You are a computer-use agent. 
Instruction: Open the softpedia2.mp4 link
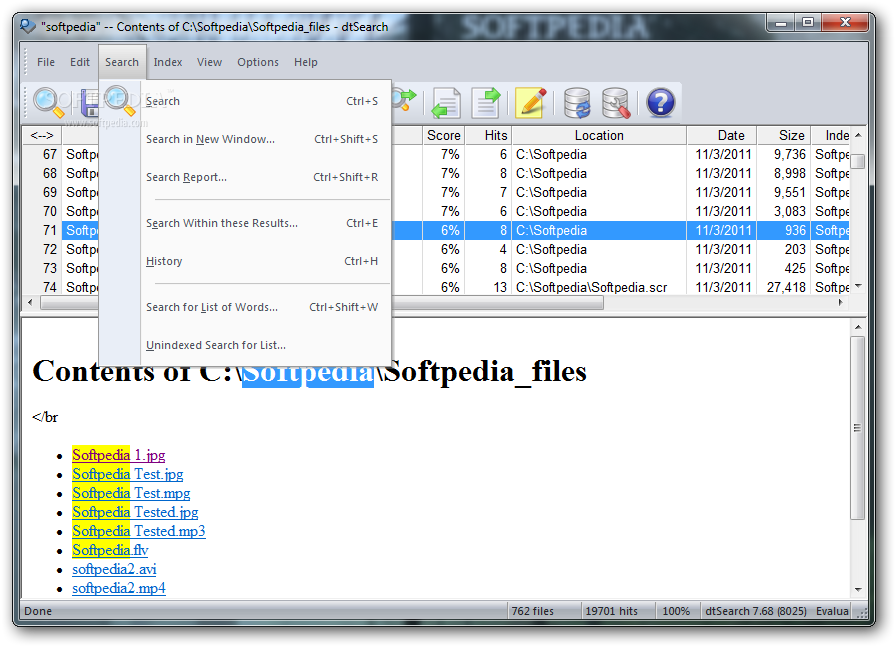click(x=118, y=588)
